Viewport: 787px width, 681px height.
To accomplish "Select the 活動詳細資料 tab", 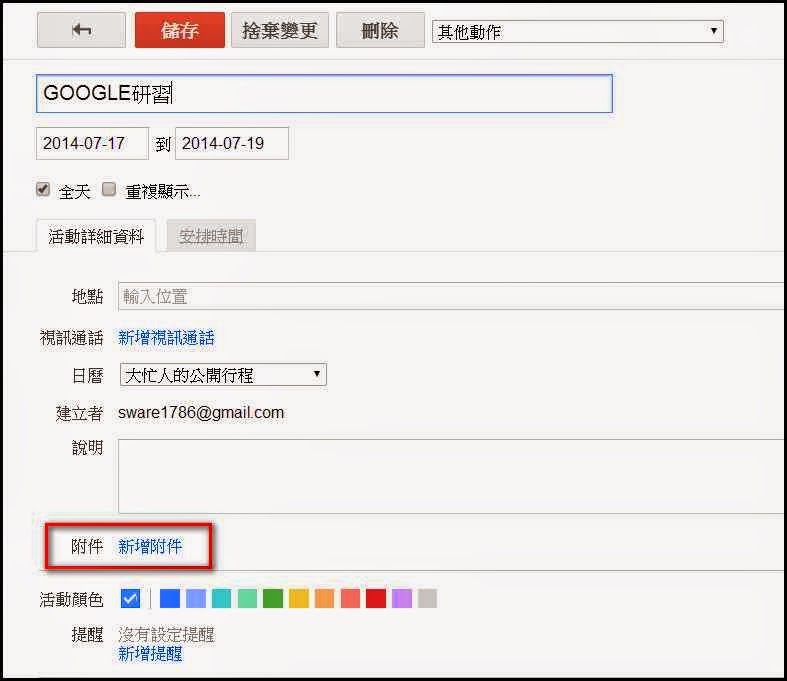I will click(x=96, y=236).
